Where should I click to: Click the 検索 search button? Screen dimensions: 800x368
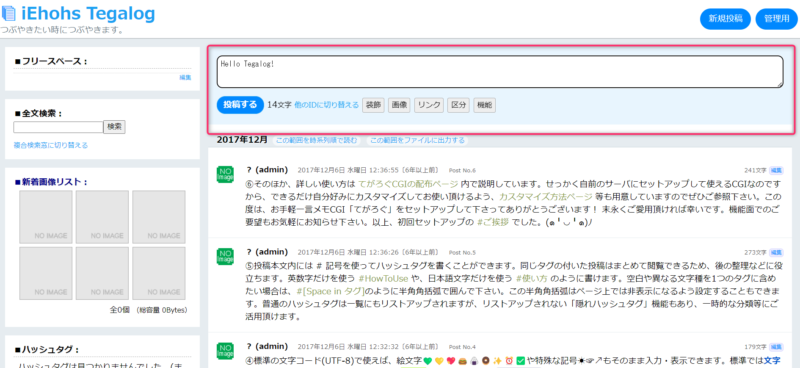coord(114,127)
